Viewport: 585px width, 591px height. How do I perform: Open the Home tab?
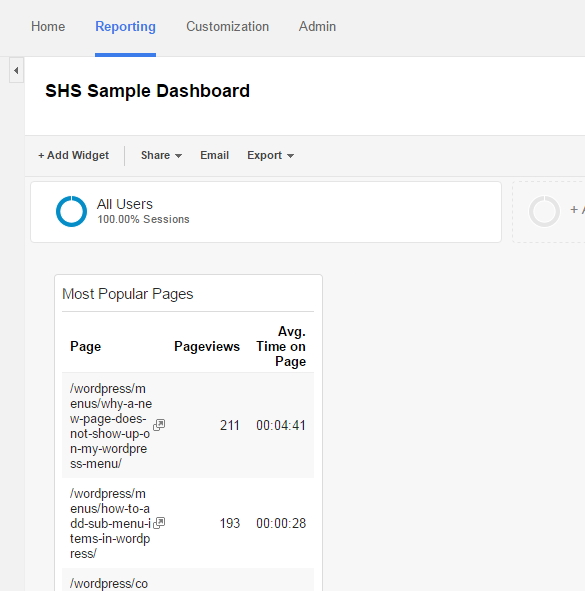click(x=48, y=27)
